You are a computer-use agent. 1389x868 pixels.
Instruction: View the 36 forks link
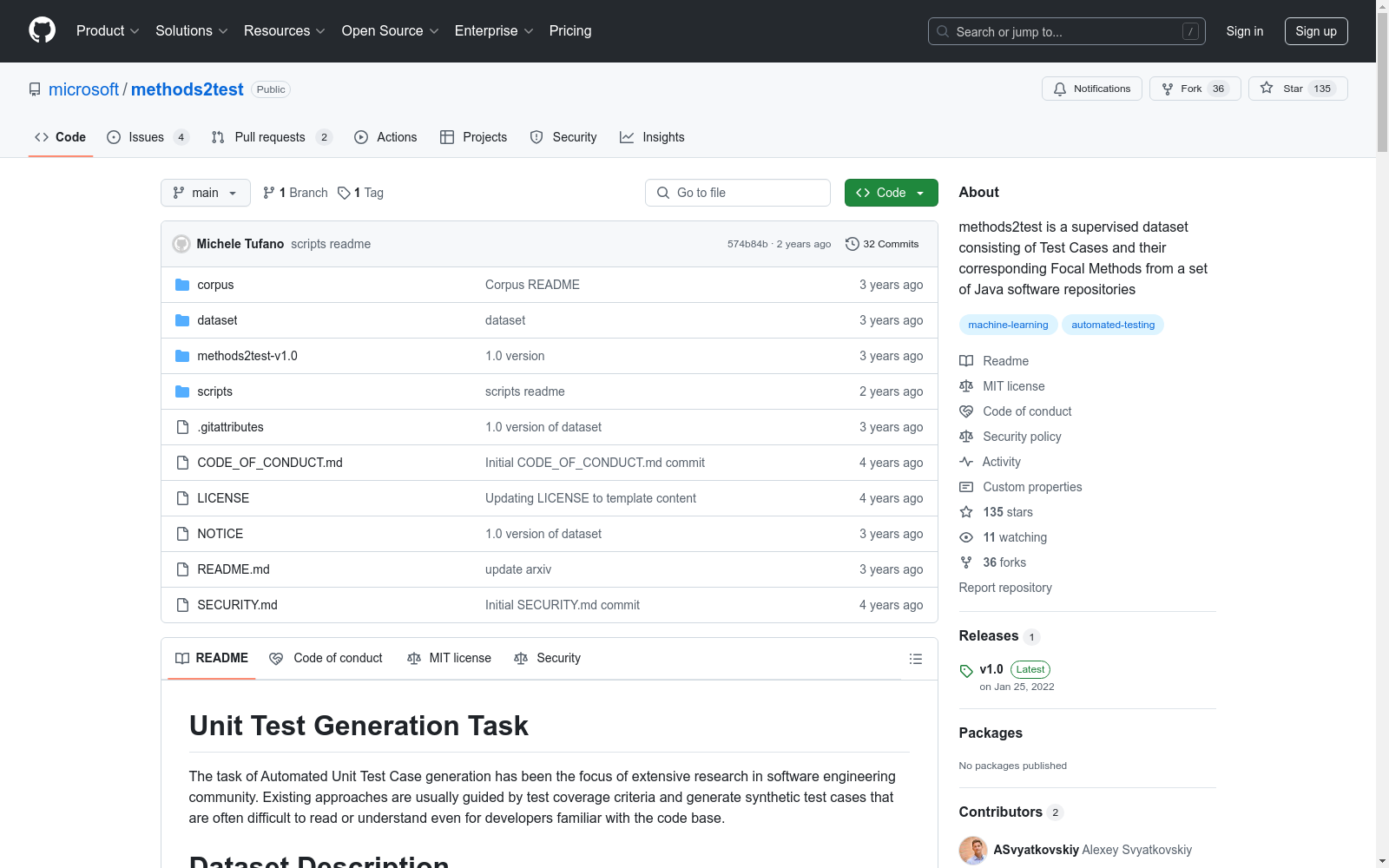pos(993,562)
